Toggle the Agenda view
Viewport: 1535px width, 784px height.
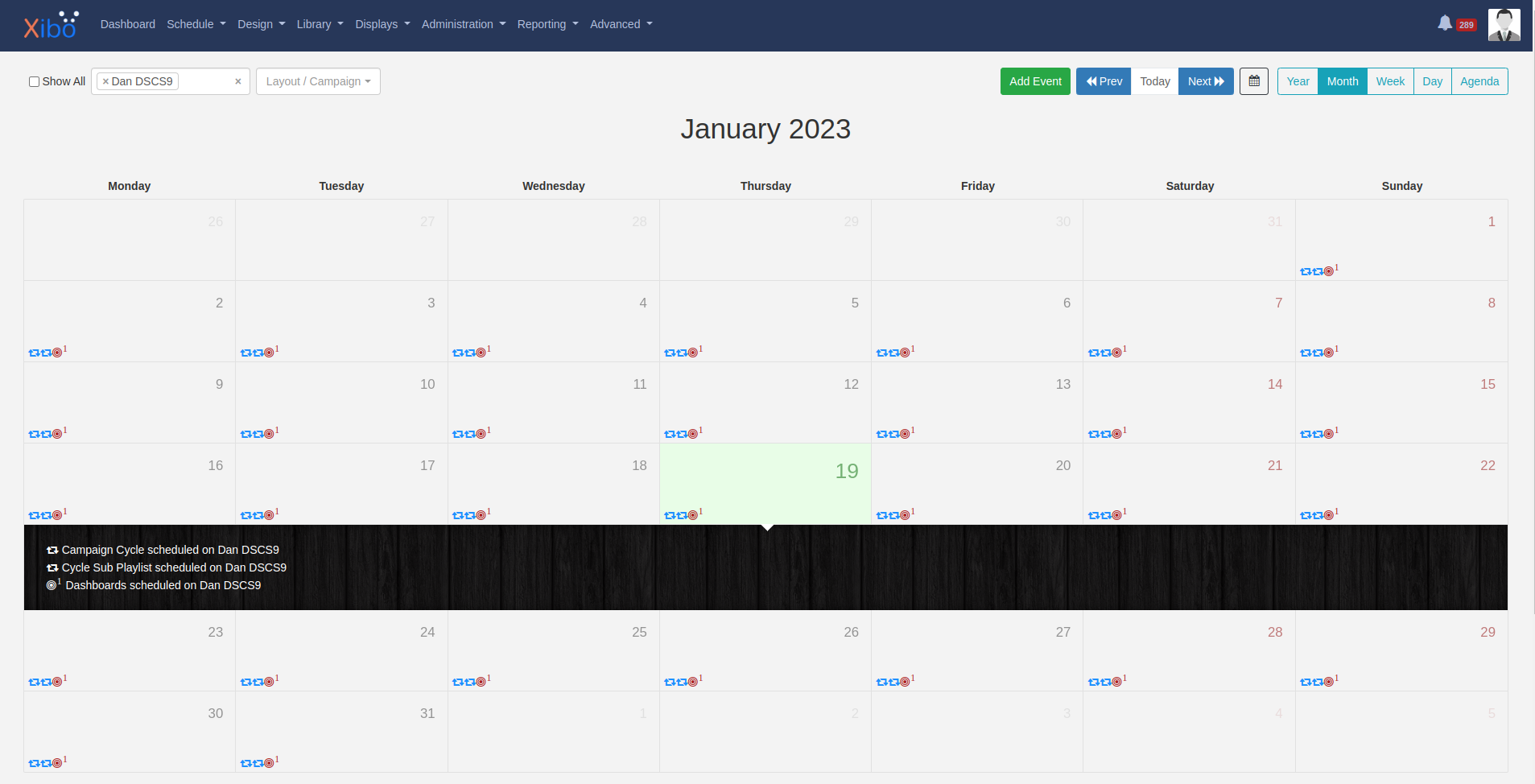pos(1479,80)
